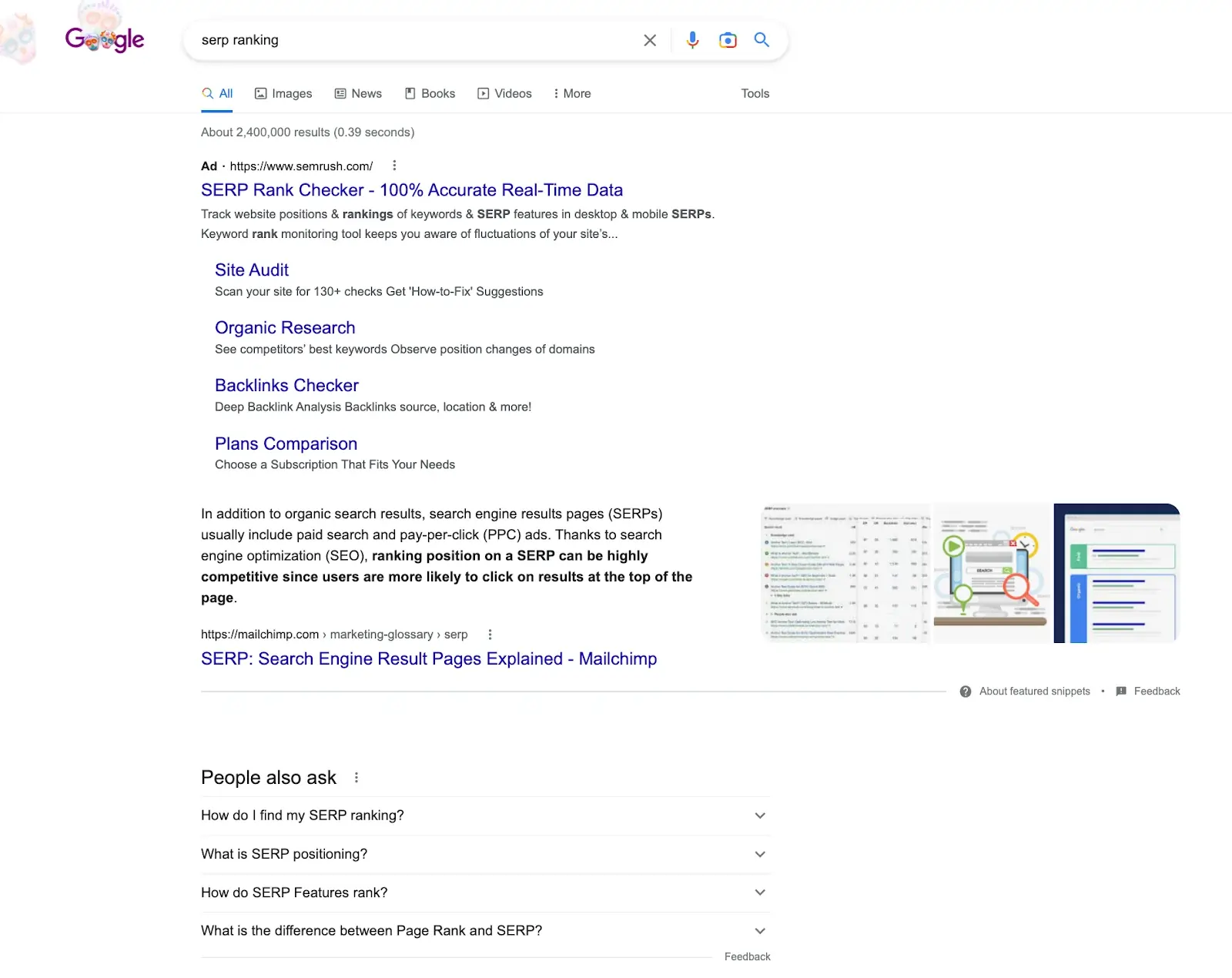Click the About featured snippets help icon
Viewport: 1232px width, 978px height.
tap(966, 692)
